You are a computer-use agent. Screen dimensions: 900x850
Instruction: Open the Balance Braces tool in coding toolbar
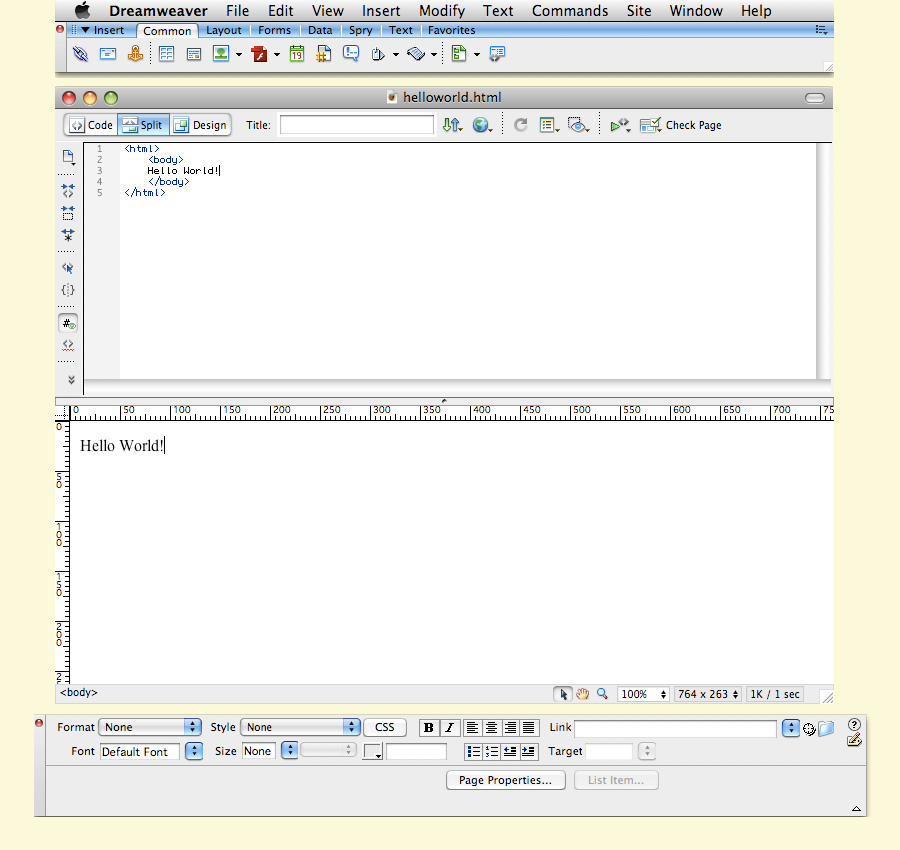tap(68, 290)
